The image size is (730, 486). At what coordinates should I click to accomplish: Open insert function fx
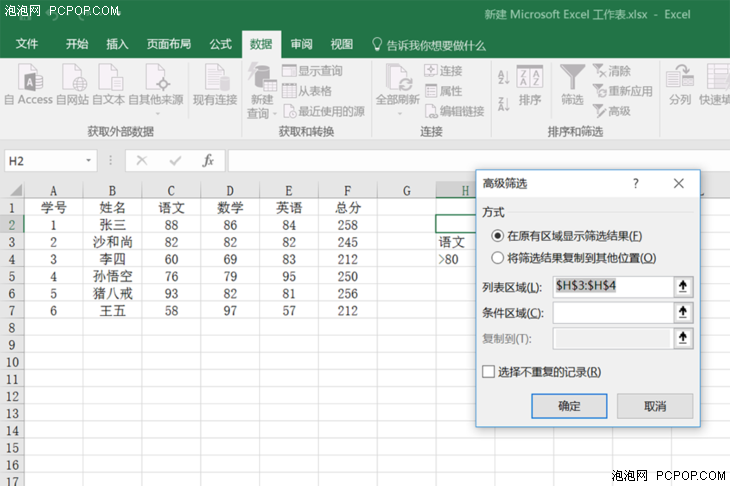208,161
